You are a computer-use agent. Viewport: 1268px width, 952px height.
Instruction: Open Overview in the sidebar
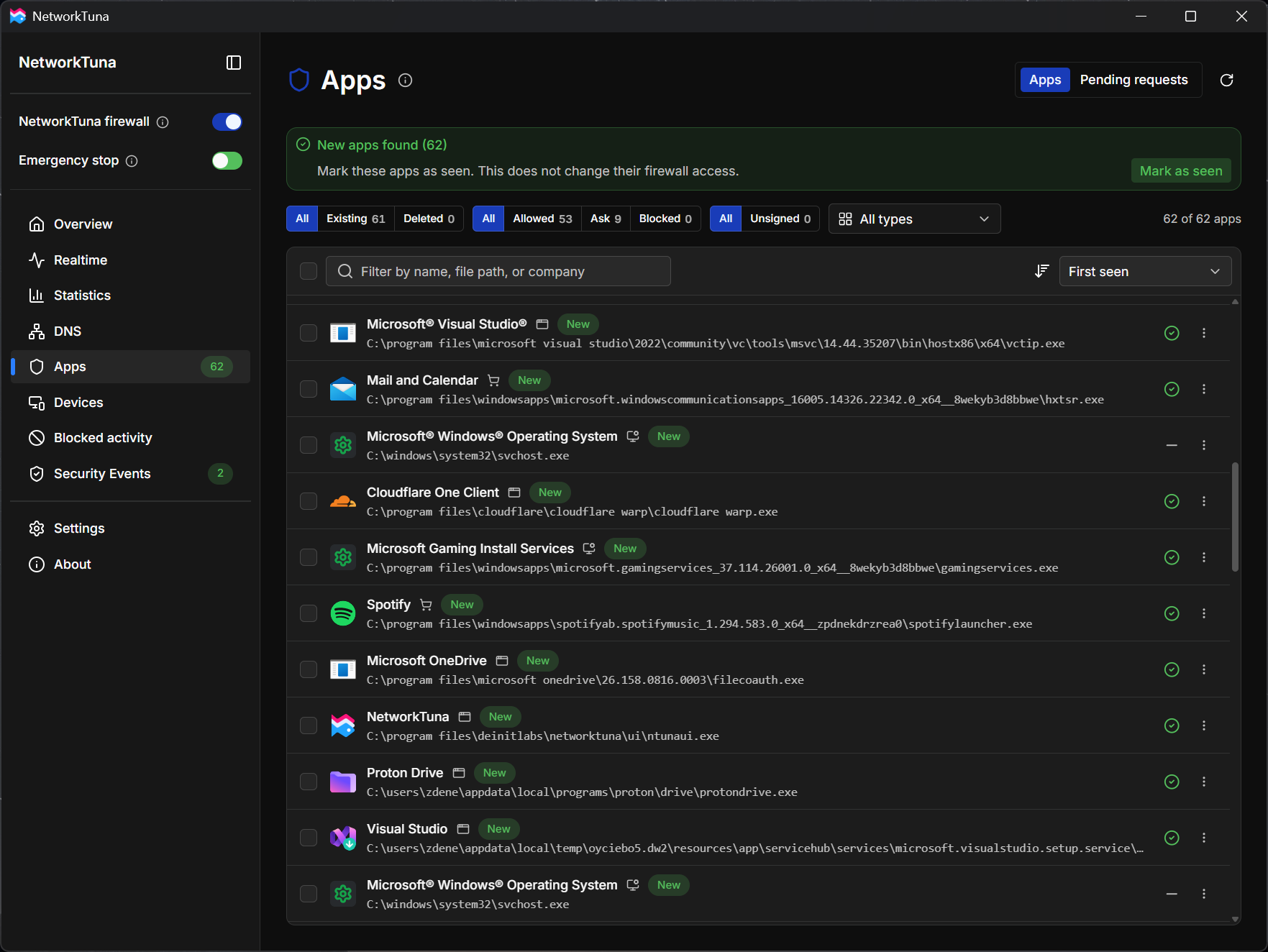tap(130, 224)
